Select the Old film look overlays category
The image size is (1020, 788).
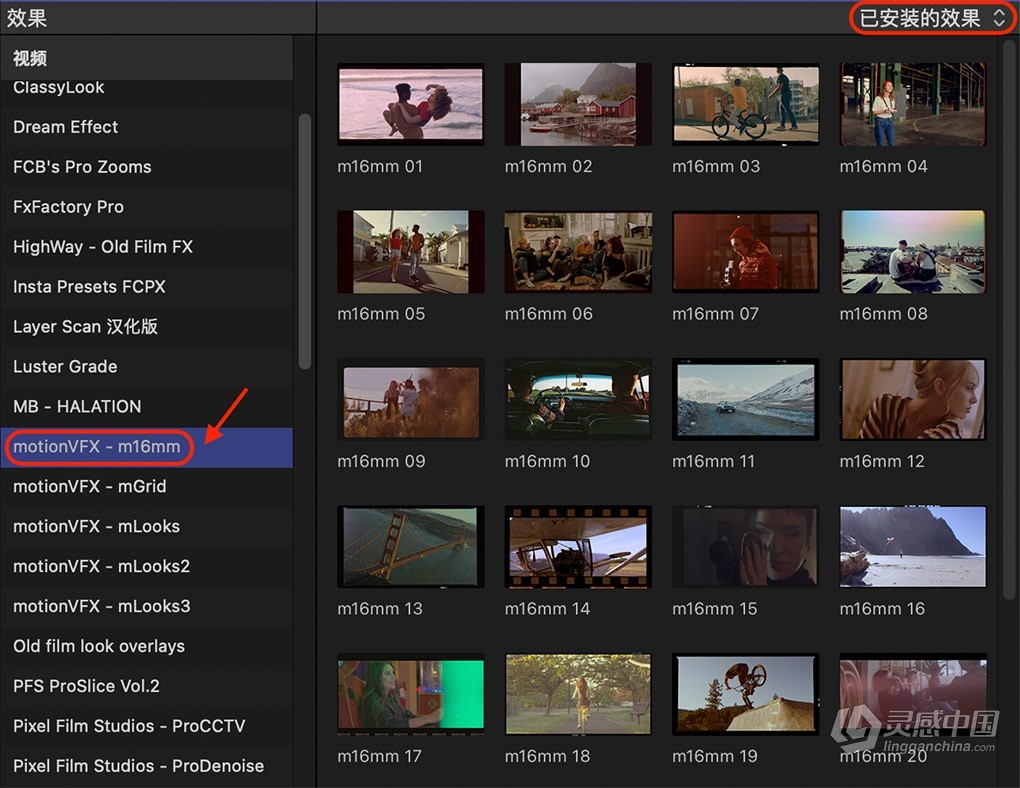[146, 646]
